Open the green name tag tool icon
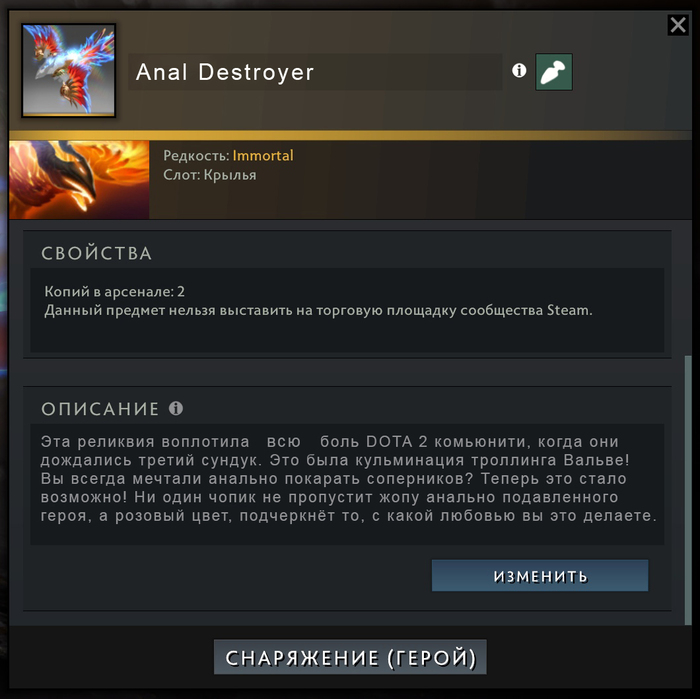This screenshot has width=700, height=699. point(554,72)
